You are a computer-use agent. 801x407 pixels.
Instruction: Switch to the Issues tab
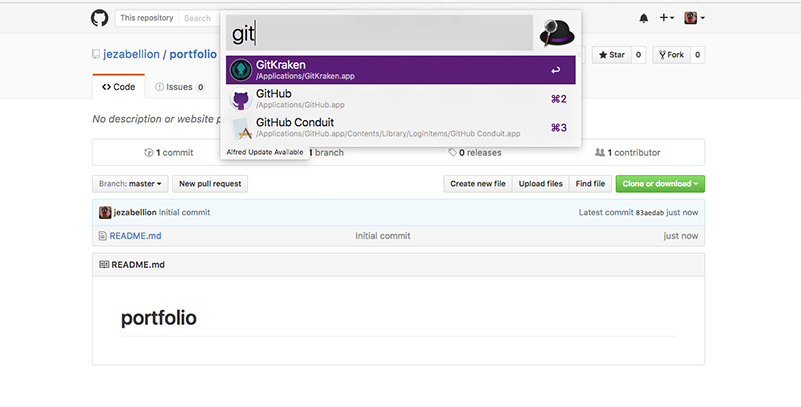click(180, 87)
